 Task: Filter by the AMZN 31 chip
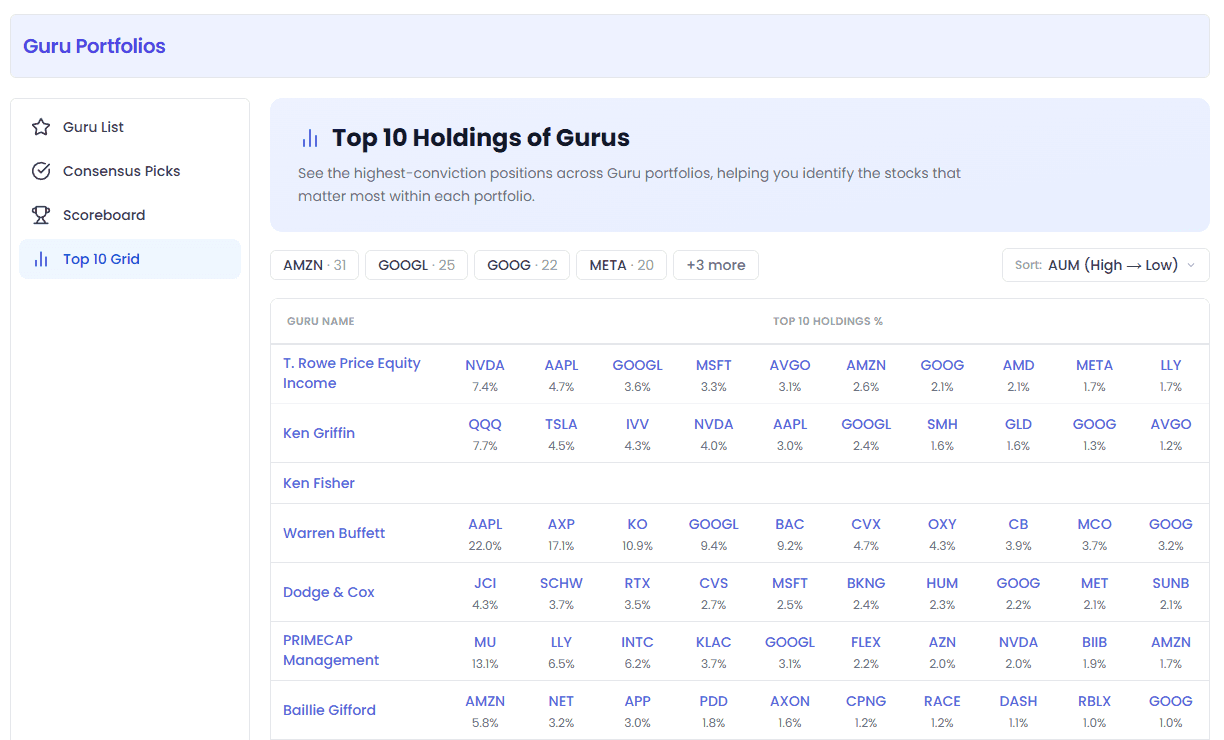[314, 265]
